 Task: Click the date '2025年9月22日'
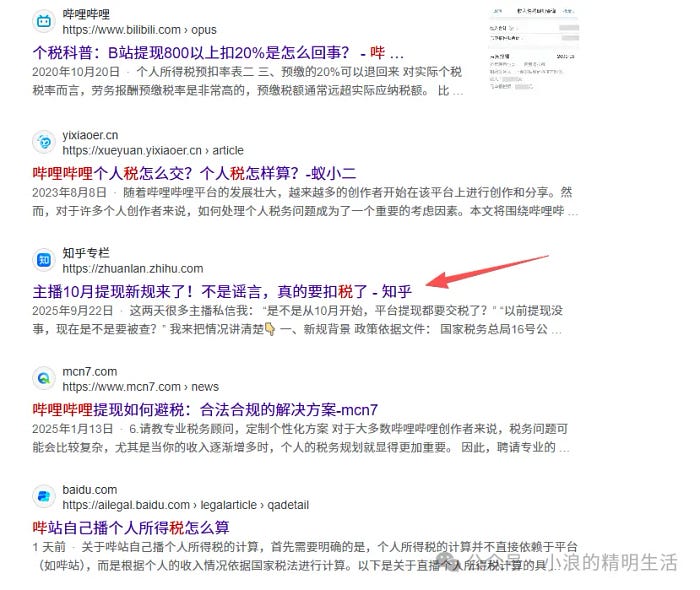coord(72,311)
